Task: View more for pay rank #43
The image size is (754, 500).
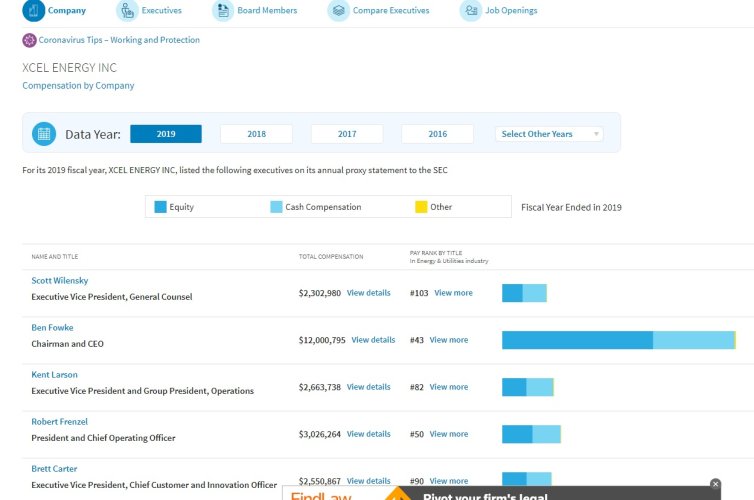Action: (x=449, y=340)
